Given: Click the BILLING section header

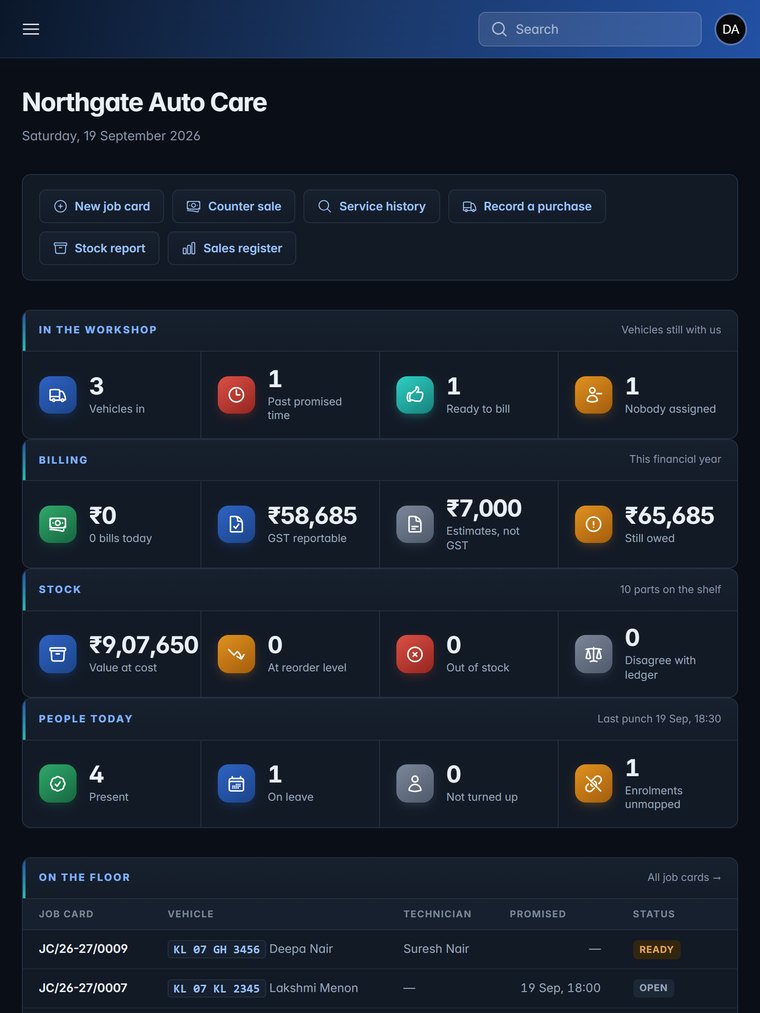Looking at the screenshot, I should tap(63, 460).
